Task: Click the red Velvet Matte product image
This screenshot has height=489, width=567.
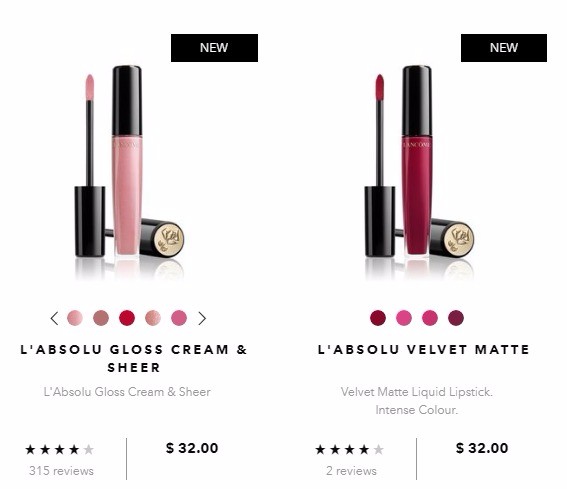Action: tap(419, 170)
